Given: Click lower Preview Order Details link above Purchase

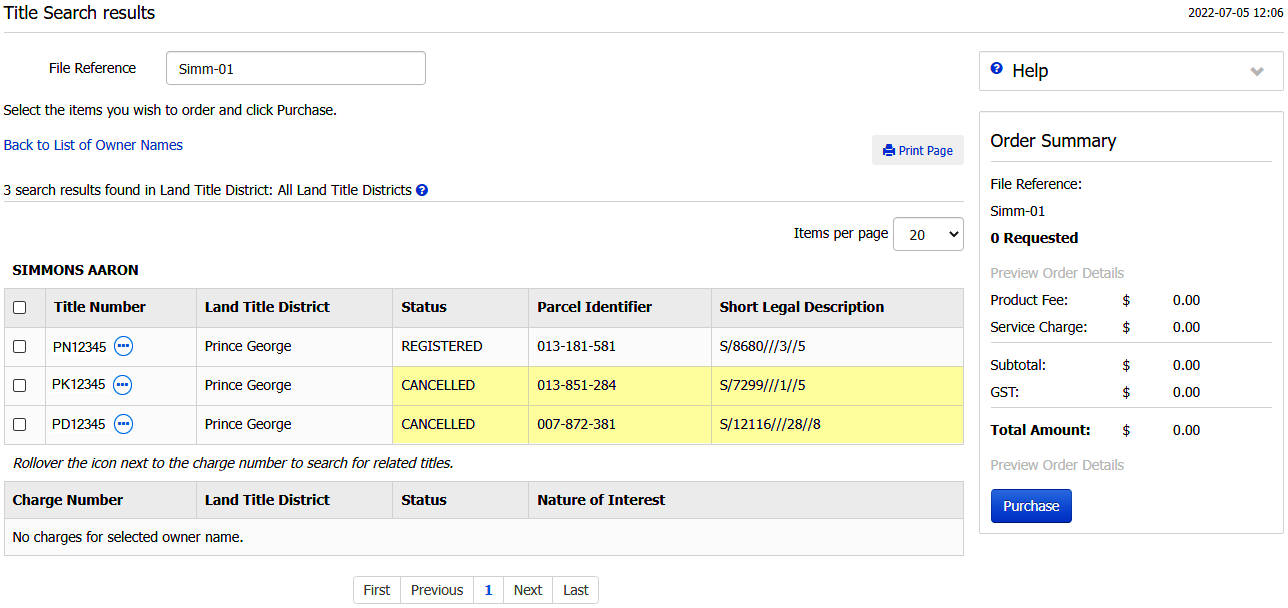Looking at the screenshot, I should tap(1057, 465).
